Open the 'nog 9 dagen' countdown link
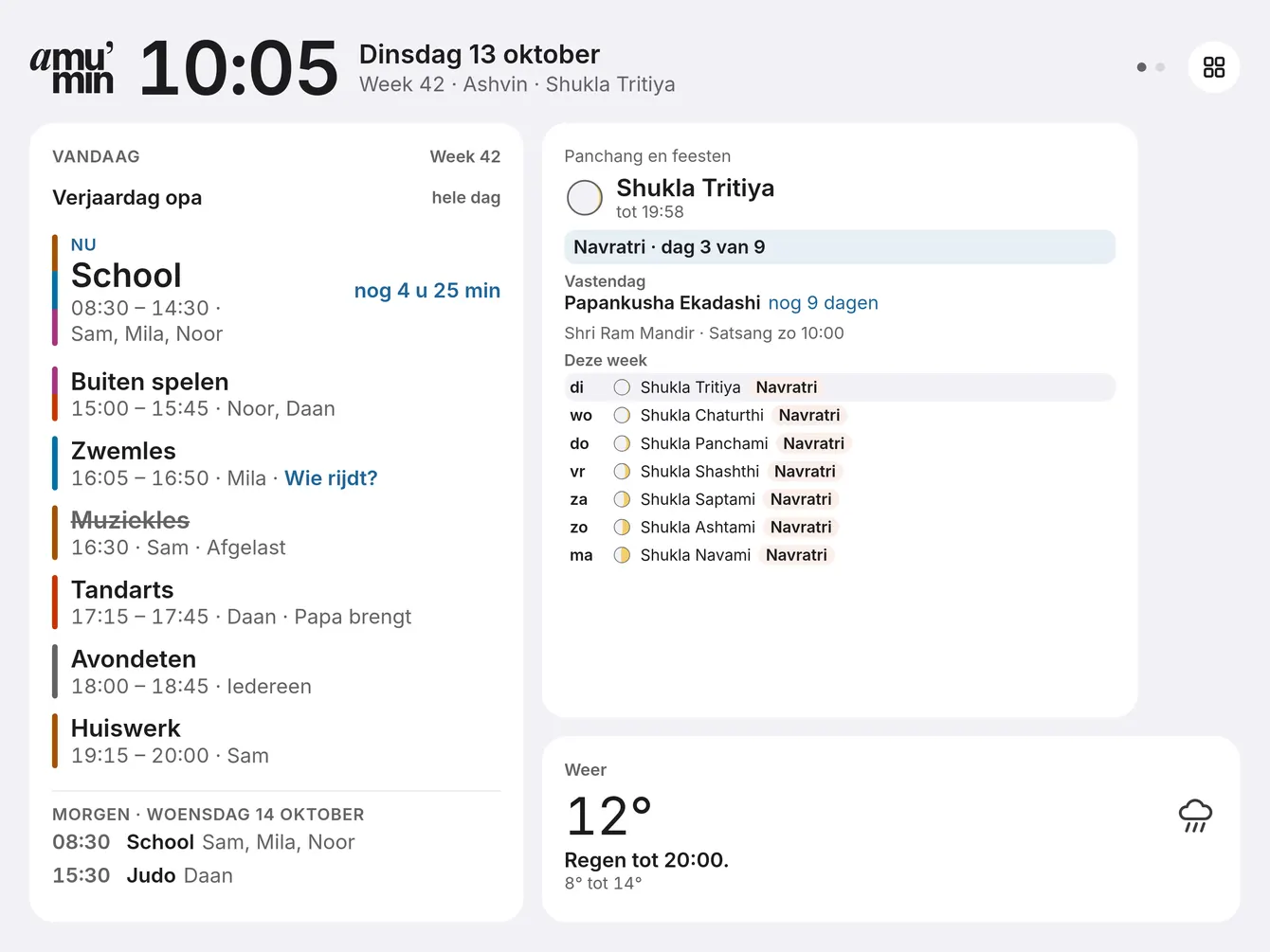The width and height of the screenshot is (1270, 952). (823, 303)
